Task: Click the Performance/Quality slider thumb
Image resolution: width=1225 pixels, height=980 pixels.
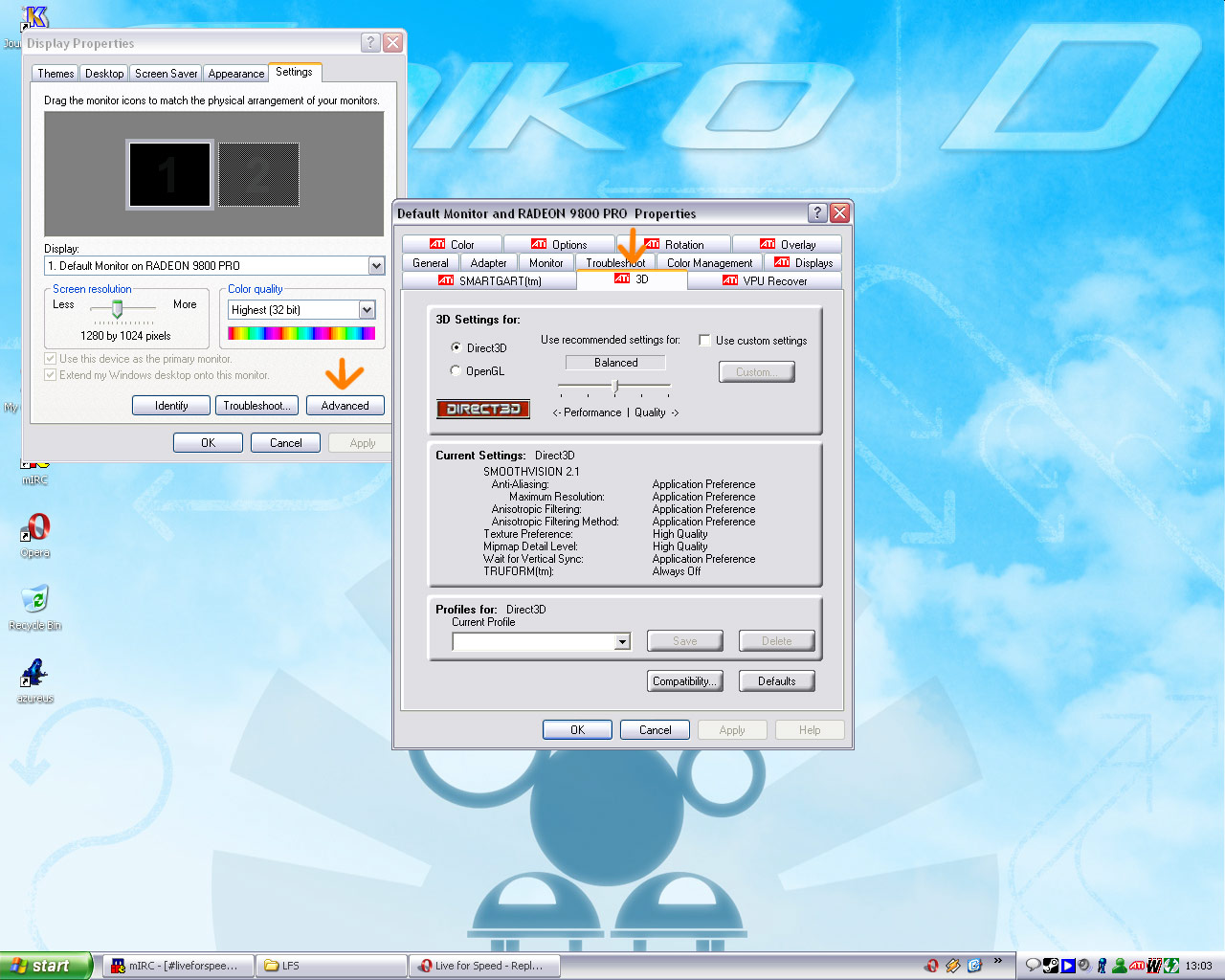Action: (x=615, y=386)
